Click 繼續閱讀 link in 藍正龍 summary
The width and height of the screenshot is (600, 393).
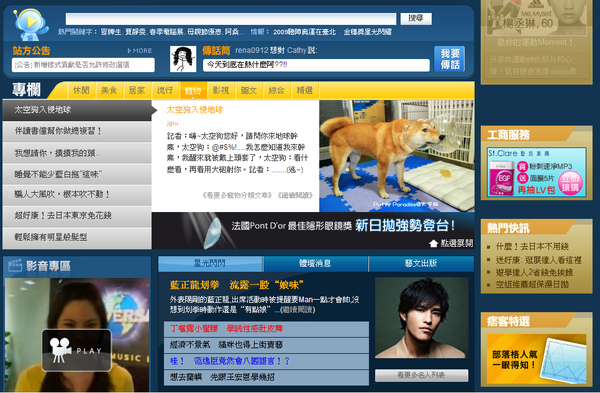(x=298, y=310)
